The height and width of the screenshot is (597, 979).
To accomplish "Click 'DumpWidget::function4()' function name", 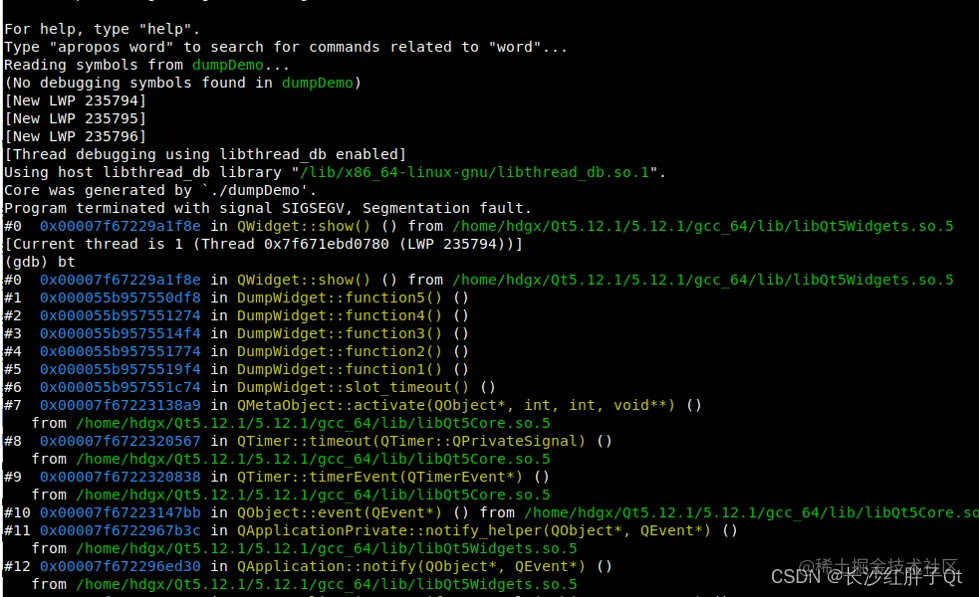I will click(x=339, y=316).
